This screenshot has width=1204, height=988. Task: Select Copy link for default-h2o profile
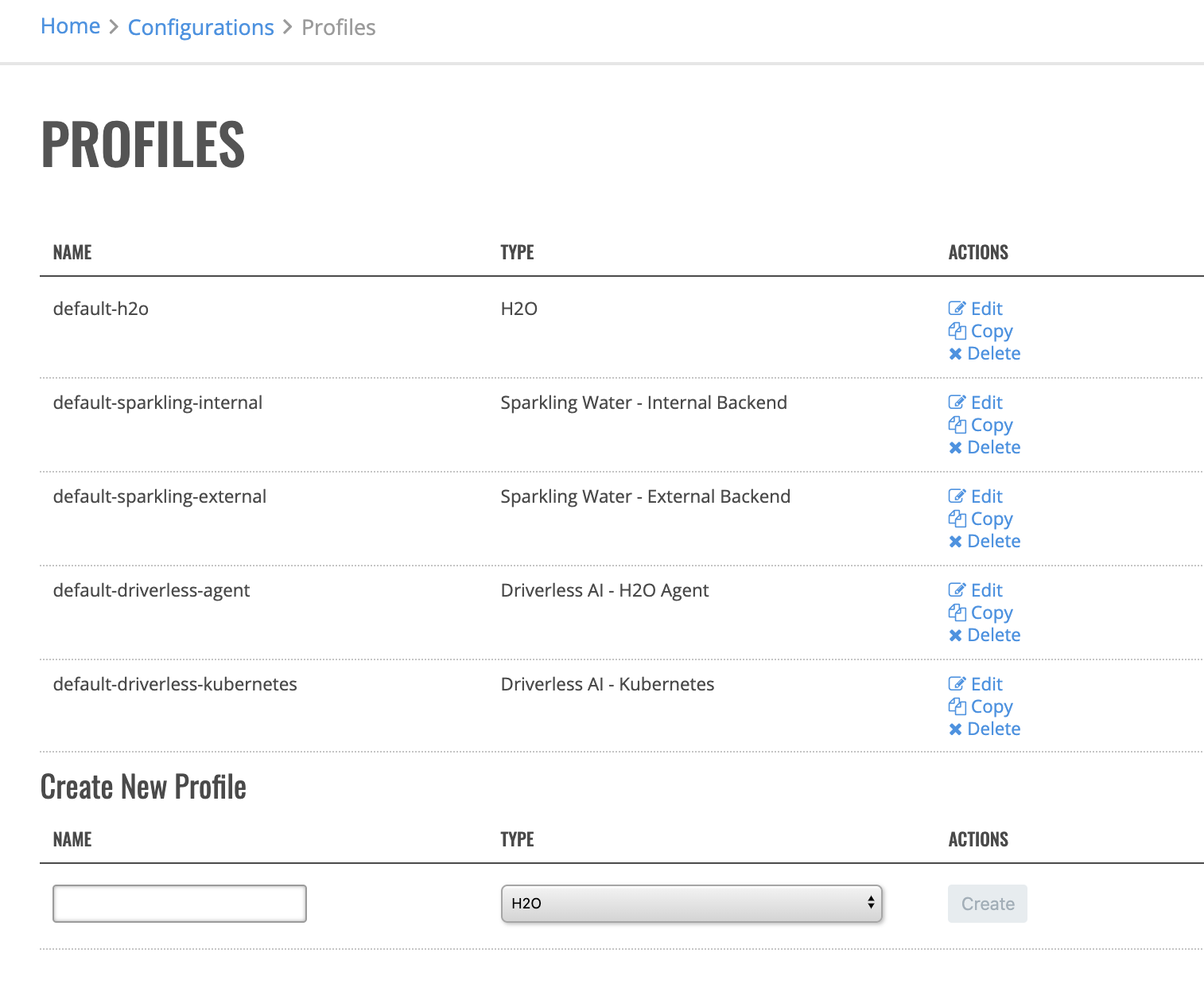coord(992,332)
